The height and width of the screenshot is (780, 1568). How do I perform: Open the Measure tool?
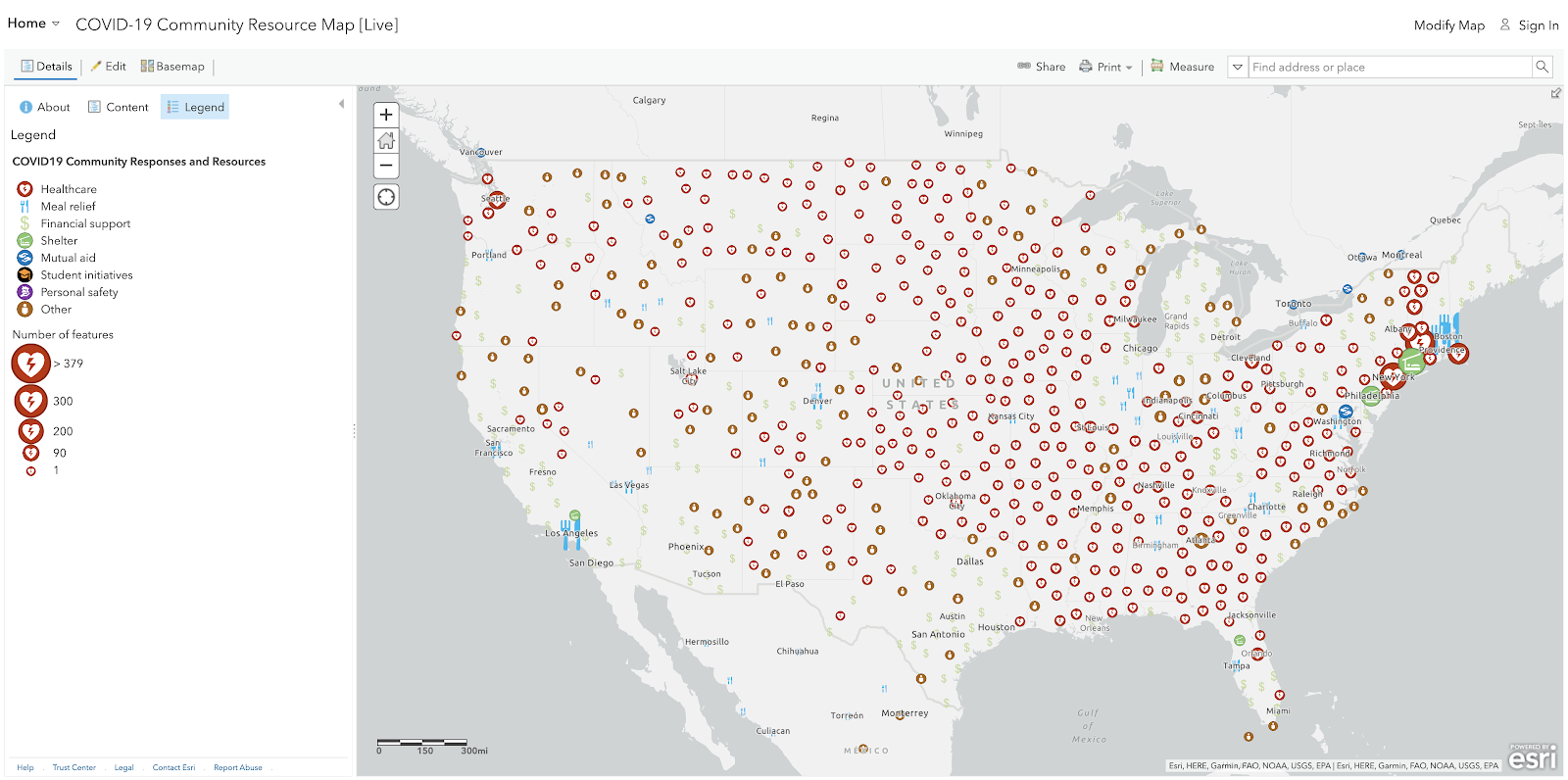(1182, 67)
